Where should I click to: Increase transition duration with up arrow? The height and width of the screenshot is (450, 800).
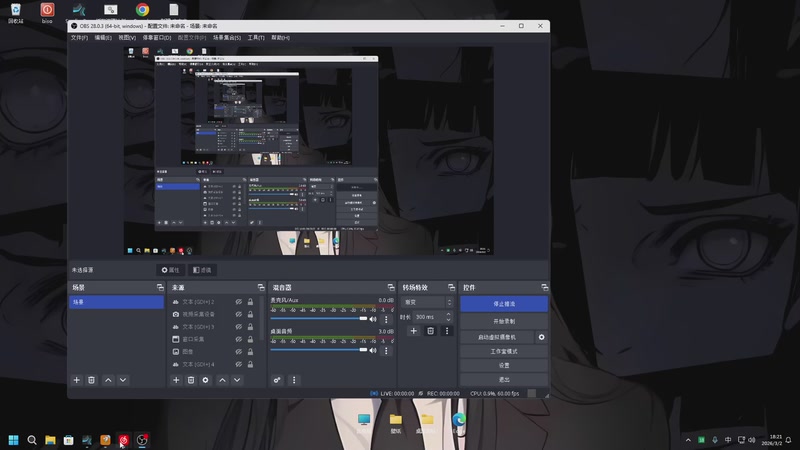click(x=448, y=314)
